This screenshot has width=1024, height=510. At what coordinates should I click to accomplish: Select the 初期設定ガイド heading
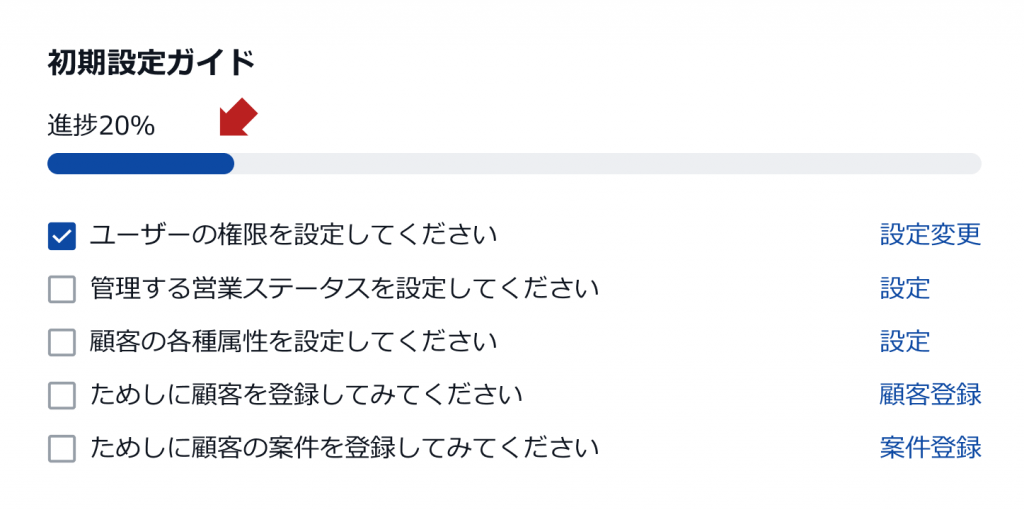pos(151,64)
